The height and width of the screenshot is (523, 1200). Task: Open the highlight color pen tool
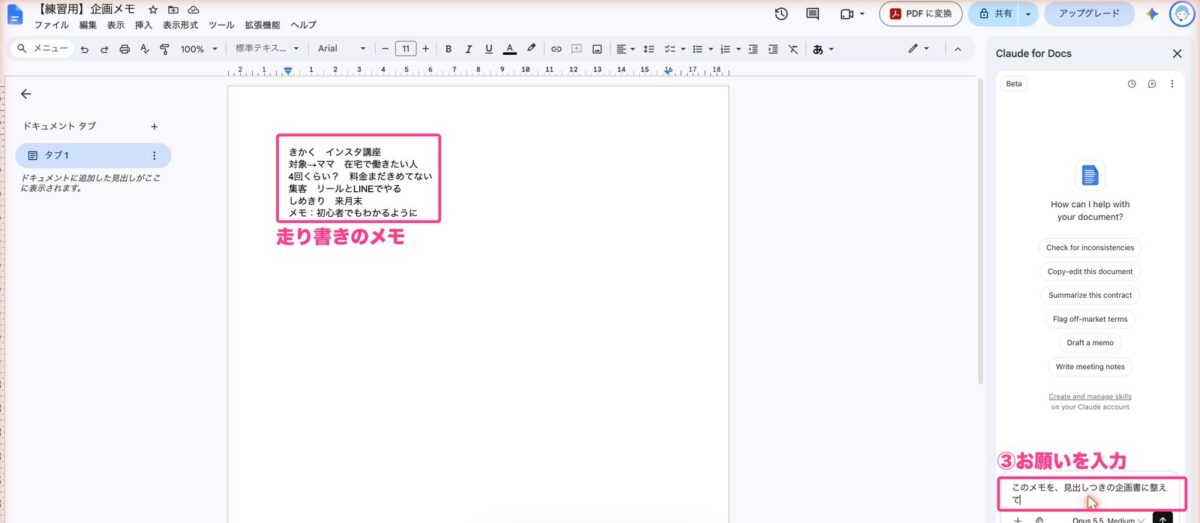point(531,48)
